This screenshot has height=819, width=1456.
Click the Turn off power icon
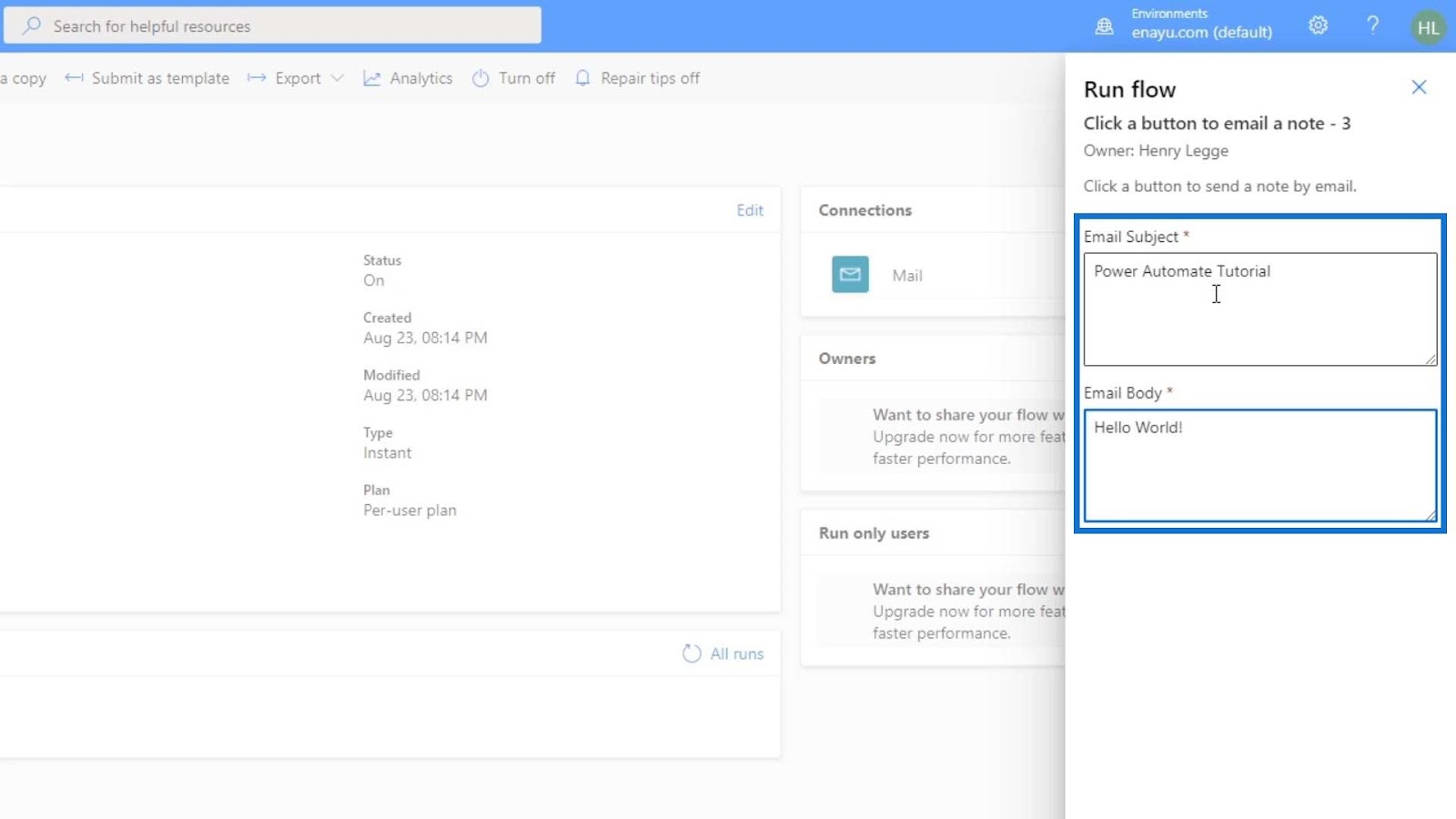coord(480,78)
